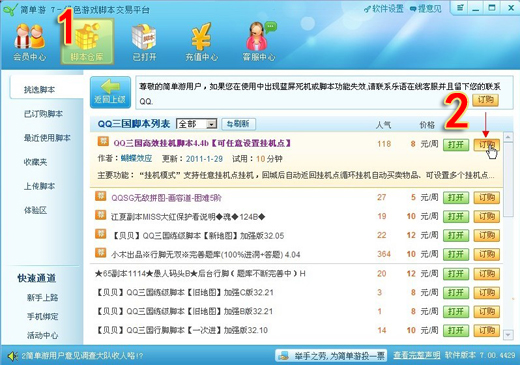520x365 pixels.
Task: Click 订购 for ★65副本1114 row
Action: 487,274
